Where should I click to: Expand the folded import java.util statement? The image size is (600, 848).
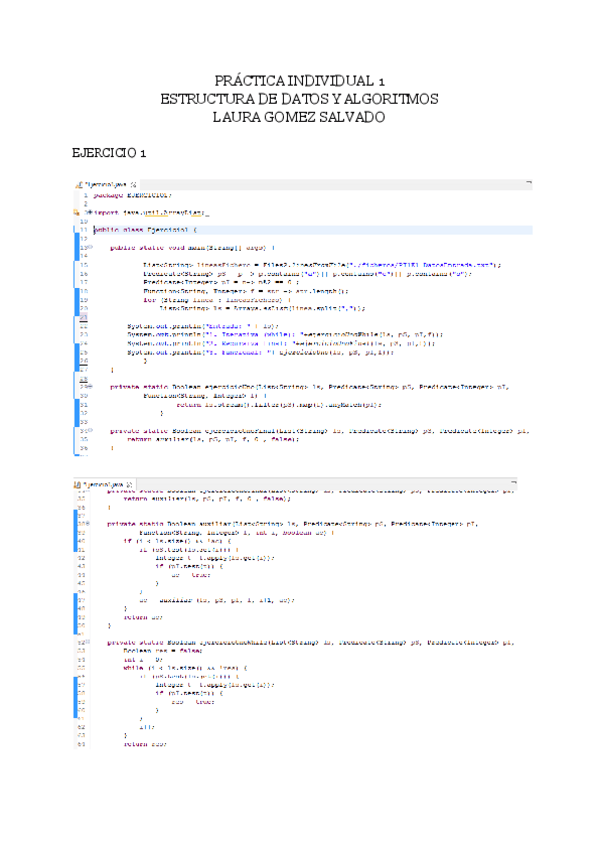click(x=86, y=212)
